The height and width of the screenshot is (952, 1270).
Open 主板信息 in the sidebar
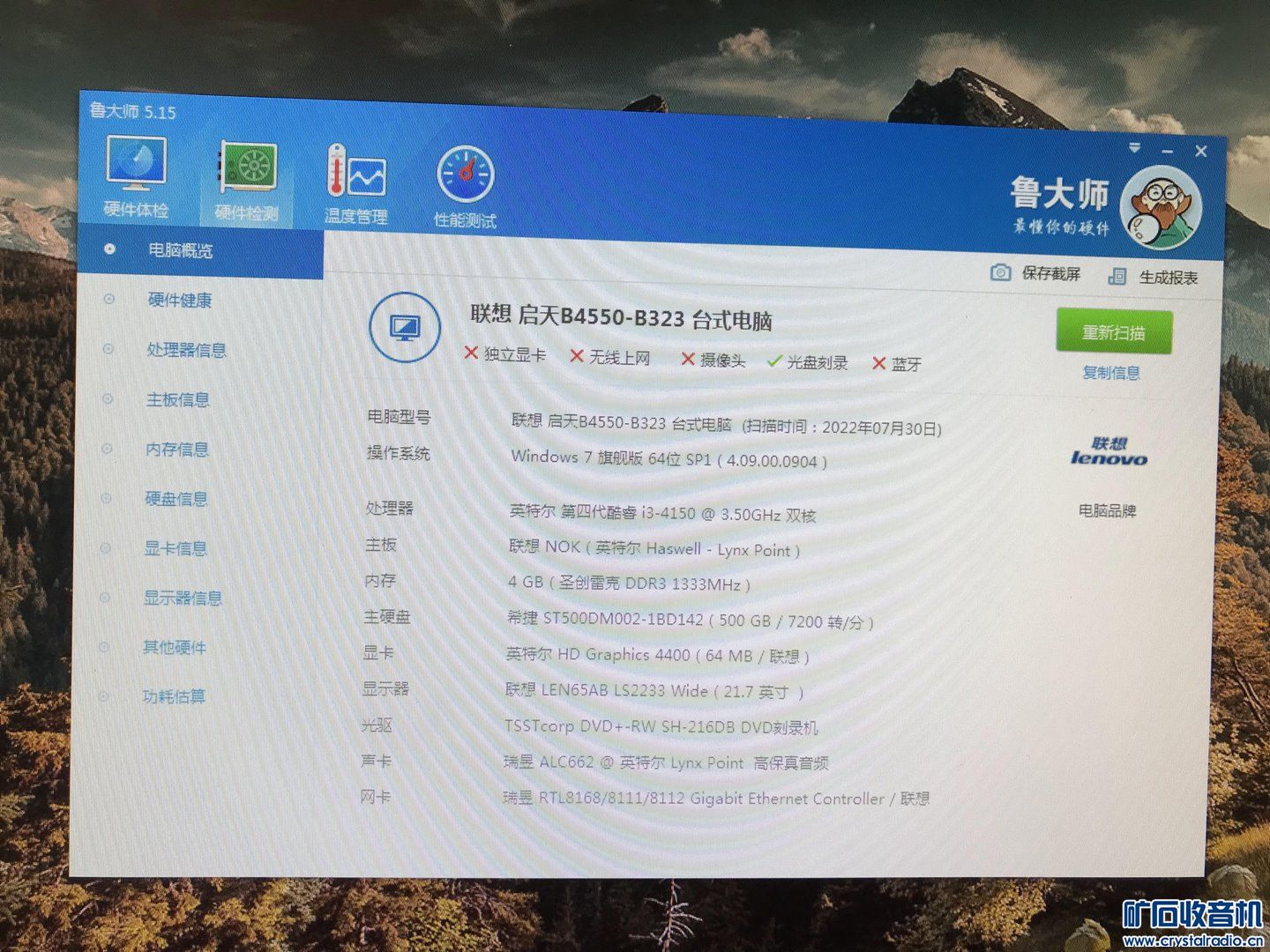pyautogui.click(x=178, y=400)
